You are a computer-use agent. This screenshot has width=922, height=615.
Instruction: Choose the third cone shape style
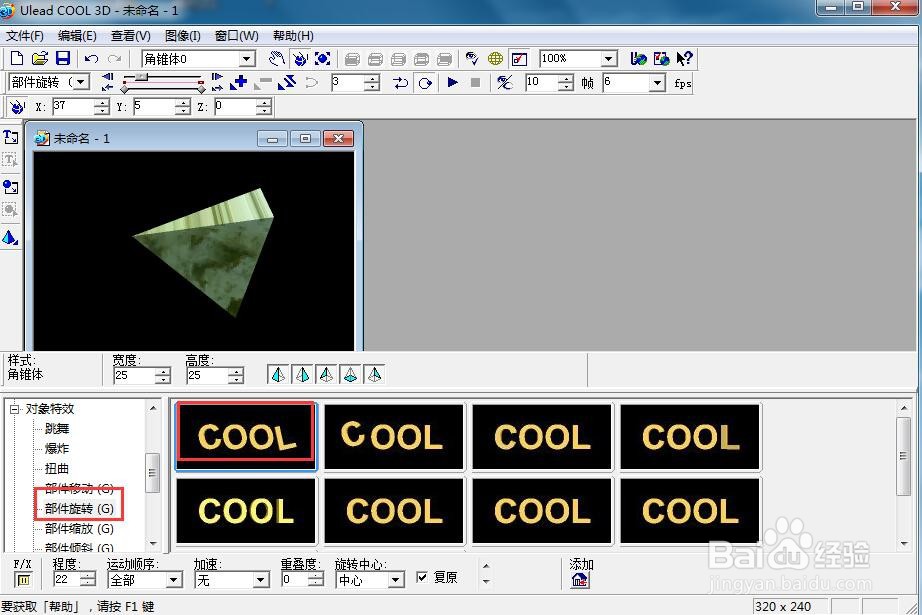pos(326,375)
